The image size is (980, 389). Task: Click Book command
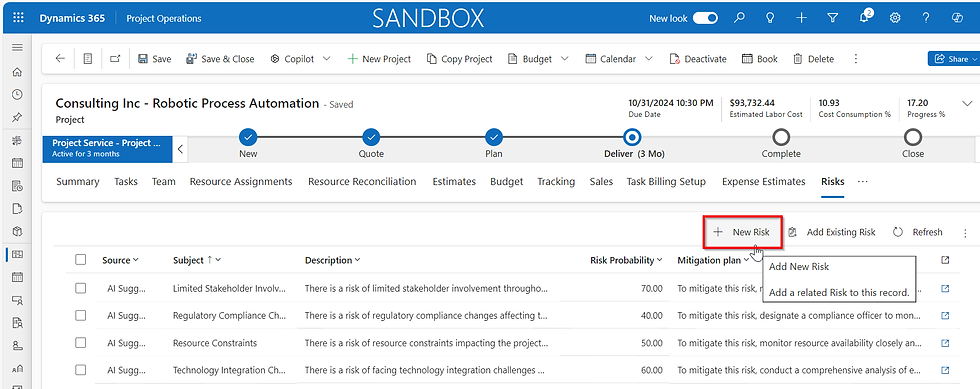point(759,59)
